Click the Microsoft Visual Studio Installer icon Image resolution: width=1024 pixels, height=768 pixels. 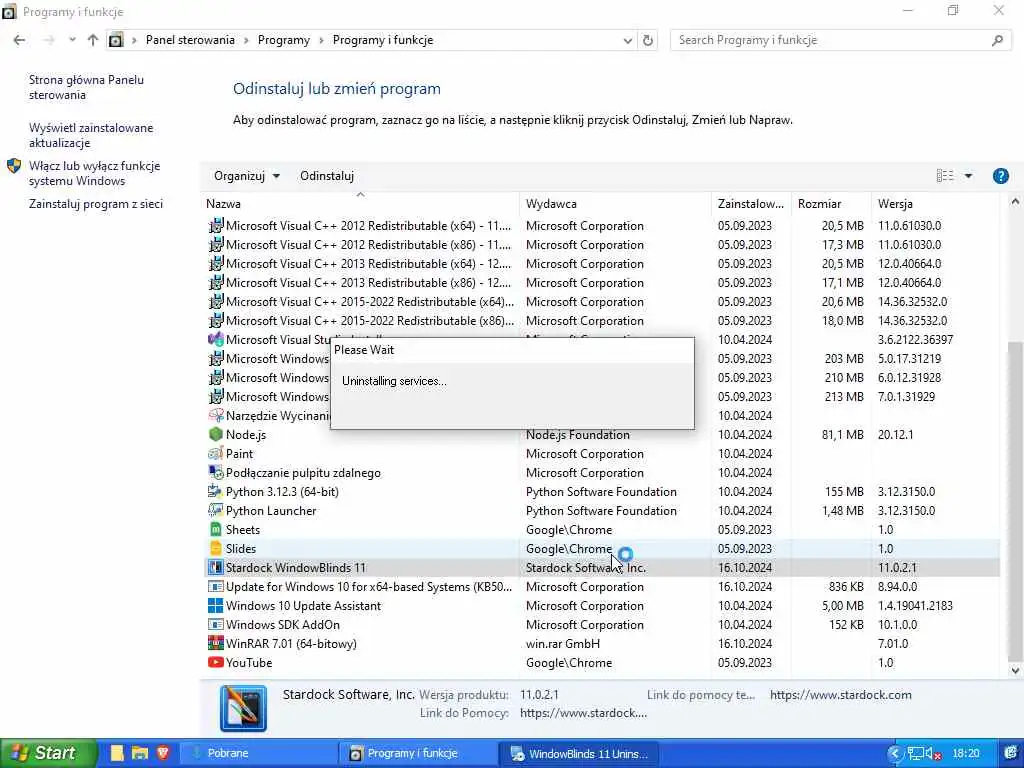(216, 340)
